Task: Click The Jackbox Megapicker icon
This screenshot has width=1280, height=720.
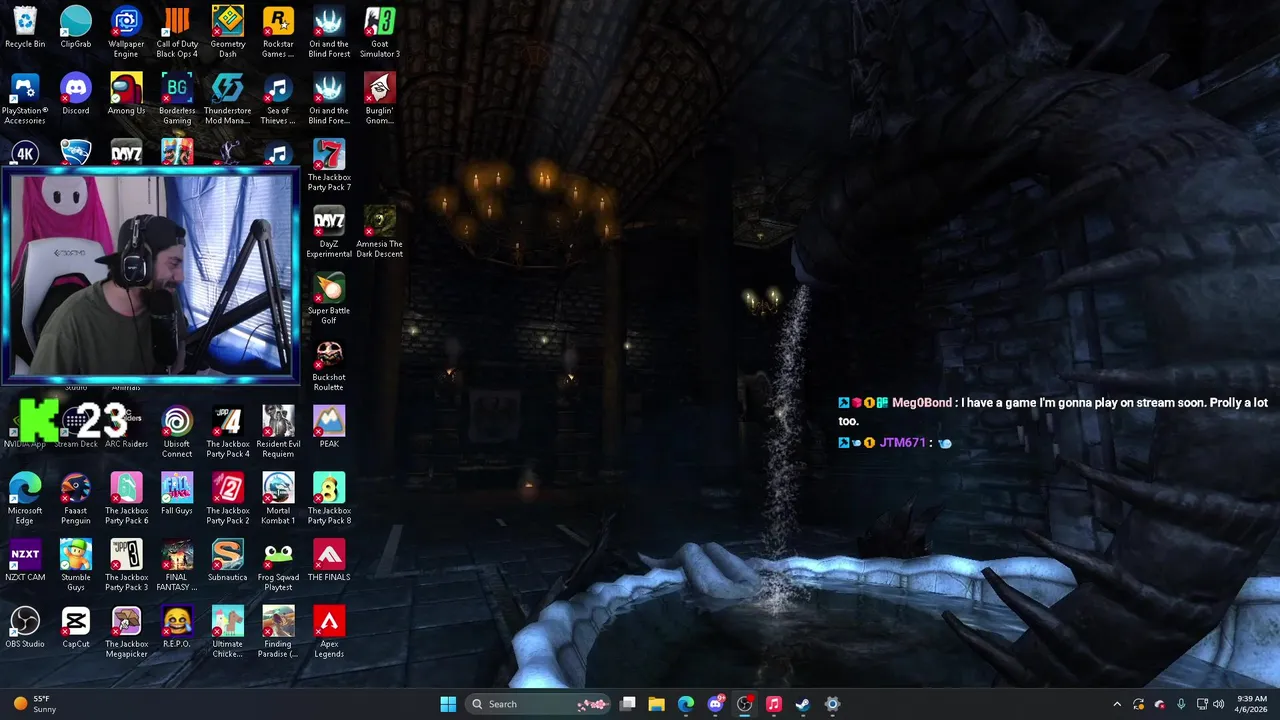Action: 126,633
